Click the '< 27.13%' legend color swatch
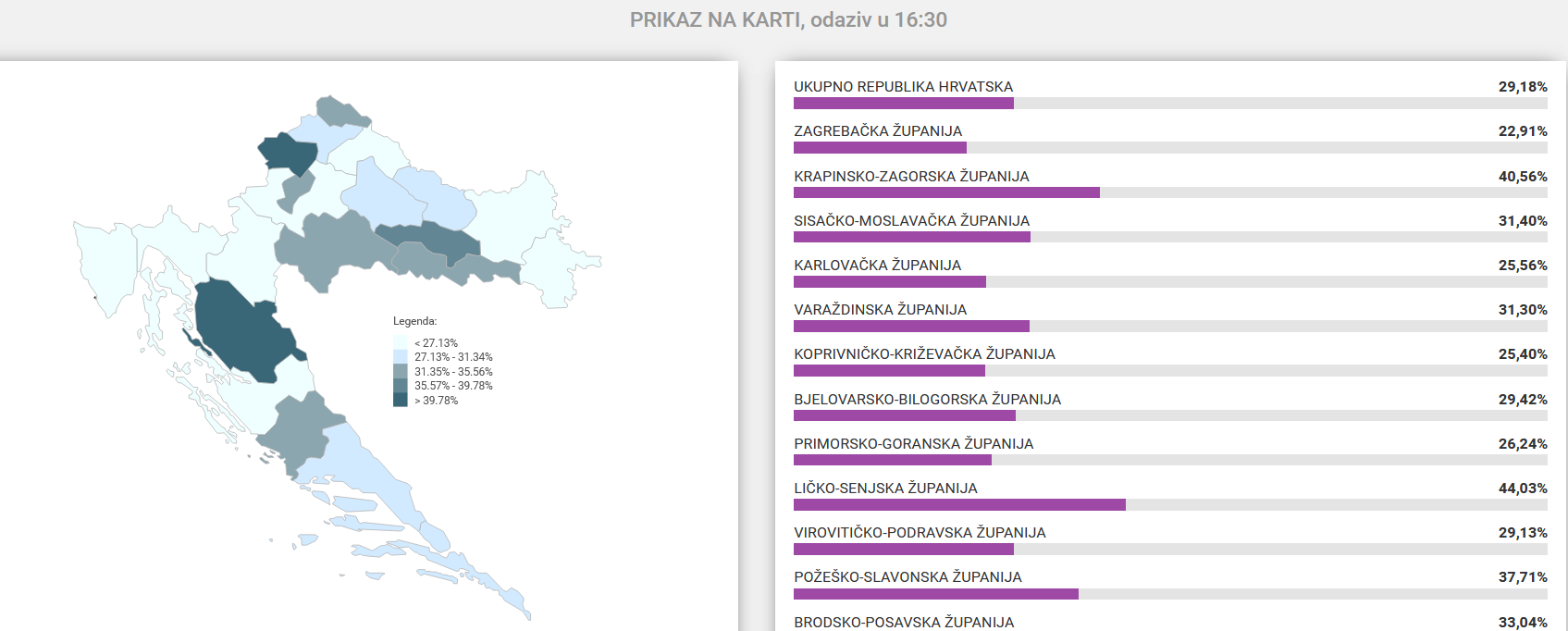Screen dimensions: 1568x631 tap(401, 342)
